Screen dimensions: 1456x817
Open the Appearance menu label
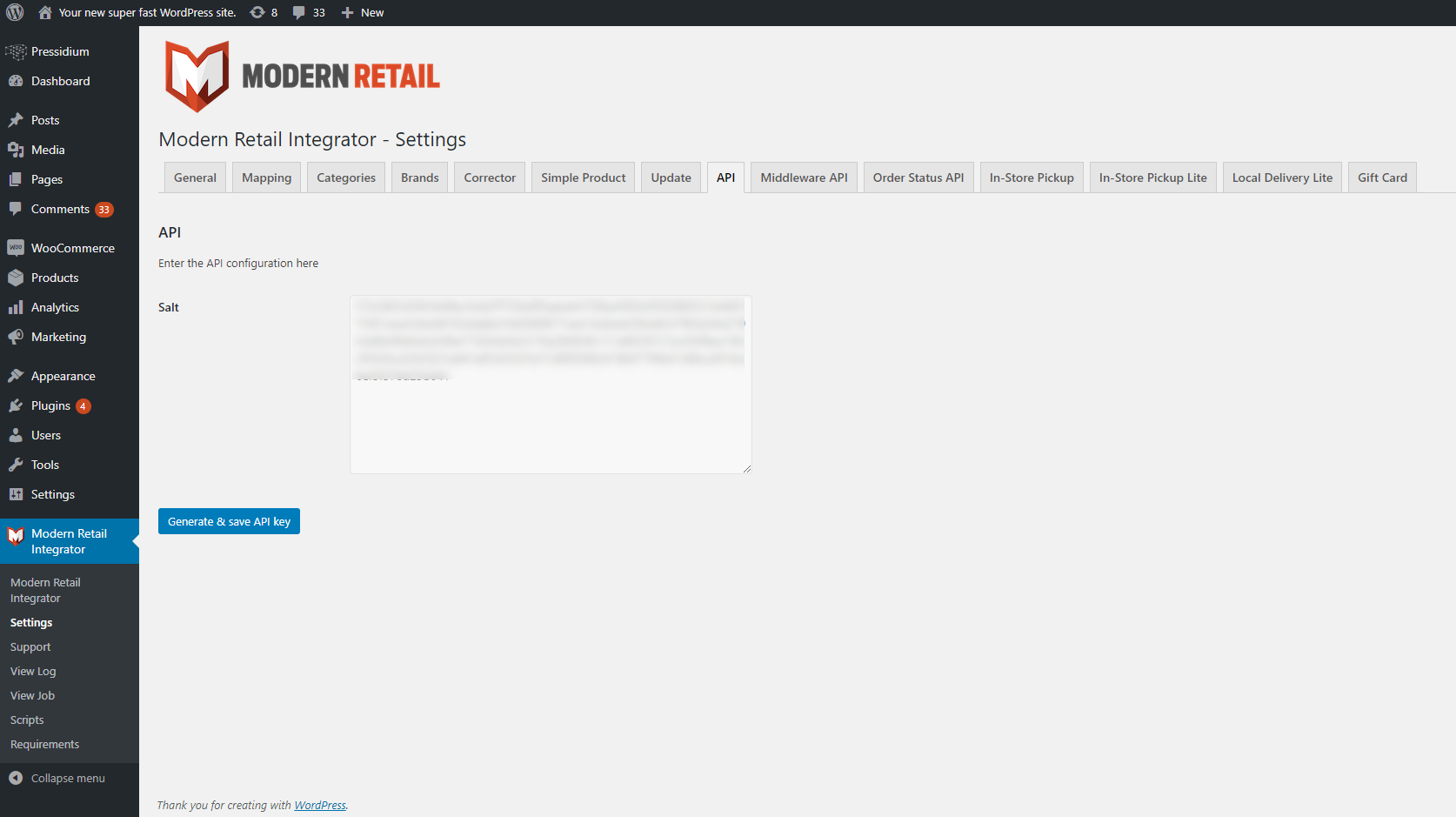[63, 376]
